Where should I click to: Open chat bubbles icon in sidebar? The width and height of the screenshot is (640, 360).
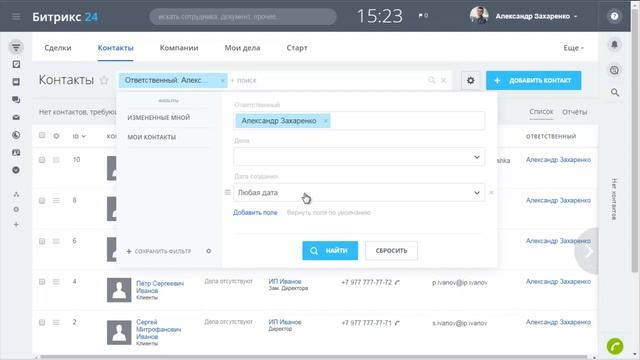click(16, 100)
